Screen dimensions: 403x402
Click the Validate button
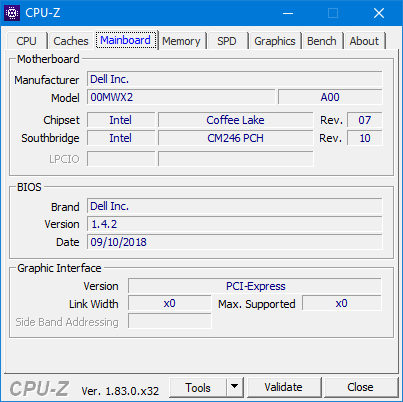pyautogui.click(x=284, y=387)
